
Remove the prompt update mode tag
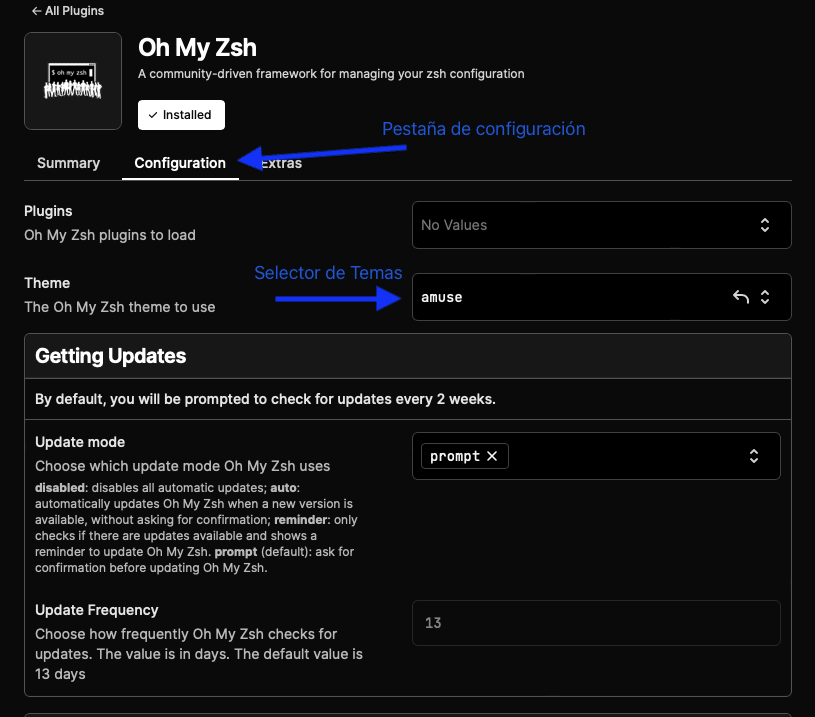[492, 456]
